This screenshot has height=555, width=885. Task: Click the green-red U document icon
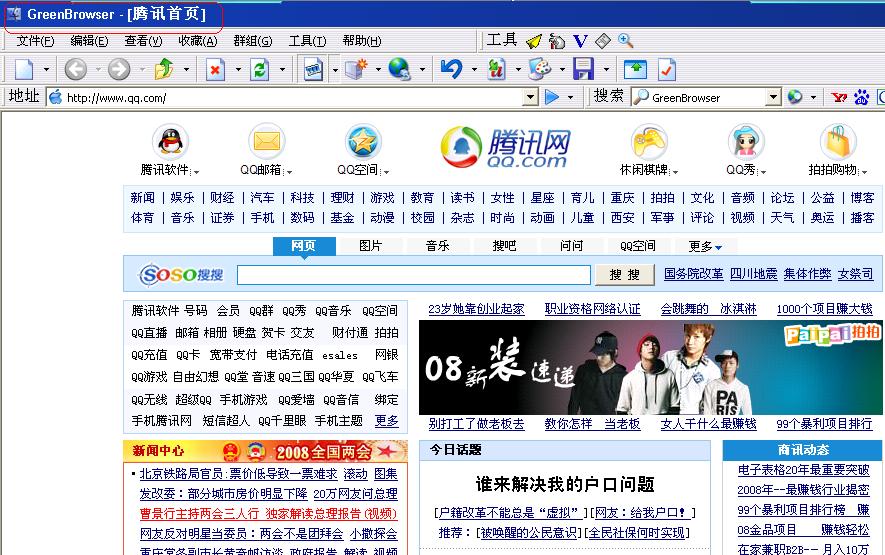tap(496, 69)
